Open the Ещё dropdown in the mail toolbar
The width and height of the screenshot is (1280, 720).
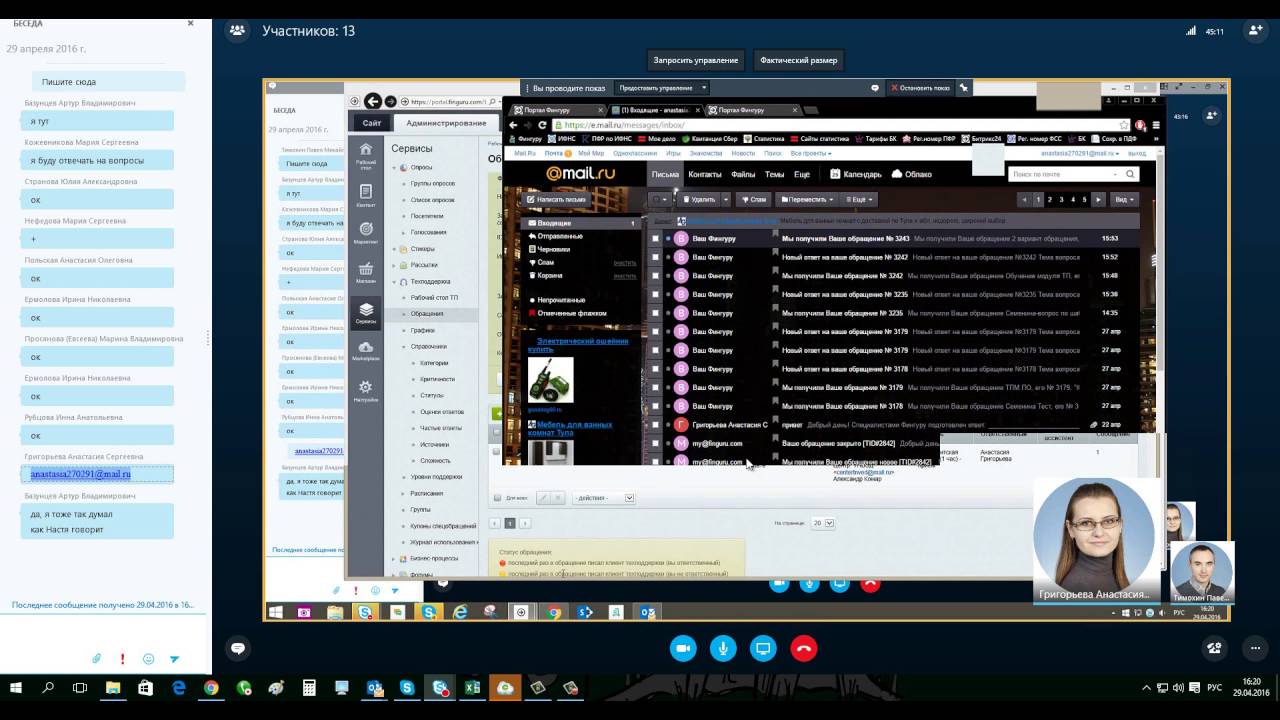tap(859, 199)
